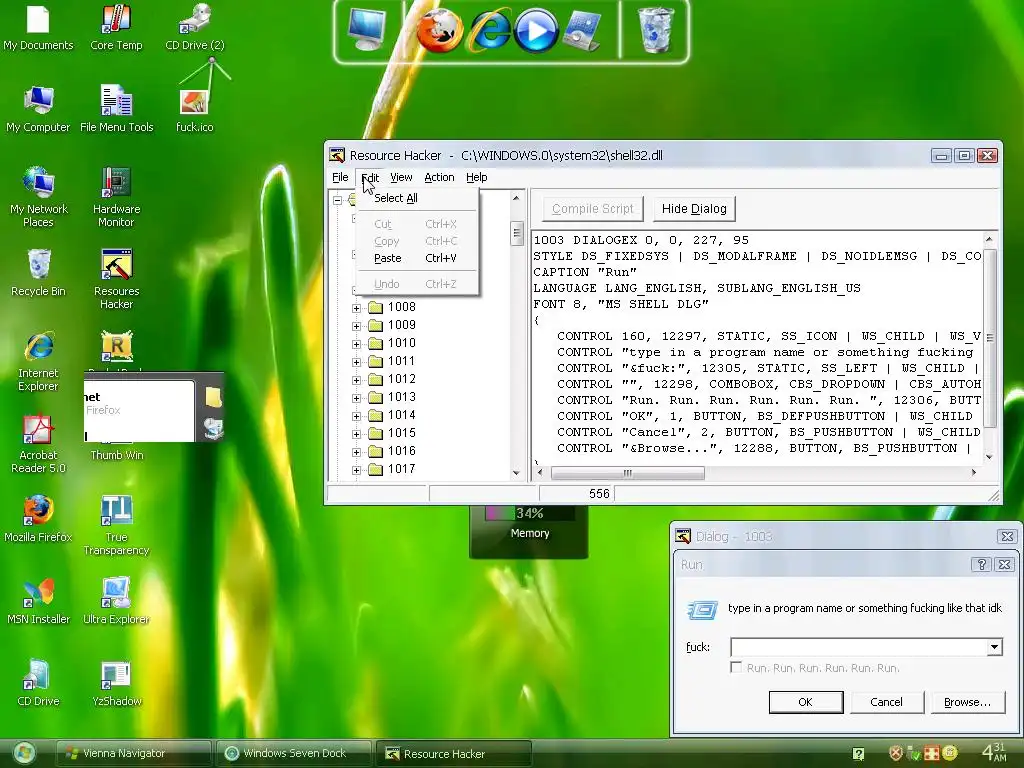This screenshot has width=1024, height=768.
Task: Launch the Hardware Monitor shortcut
Action: 116,197
